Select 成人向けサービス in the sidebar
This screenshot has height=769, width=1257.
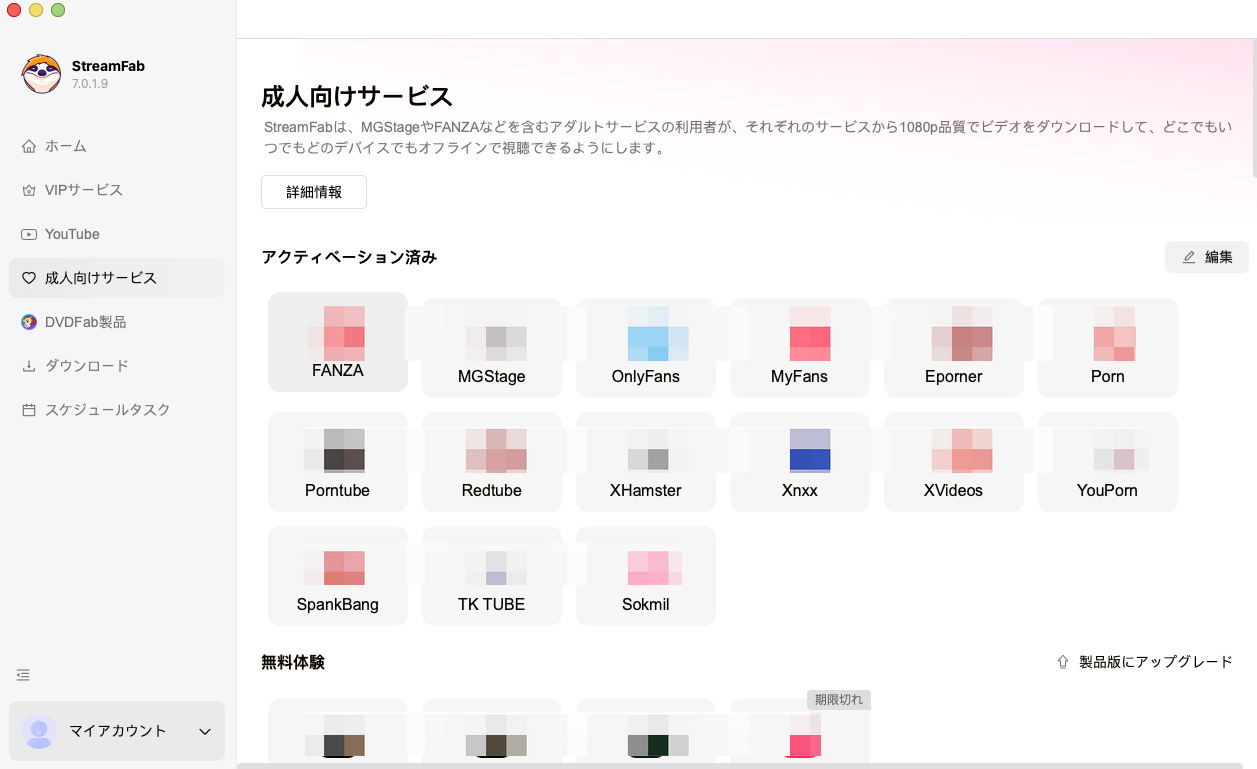click(x=117, y=278)
